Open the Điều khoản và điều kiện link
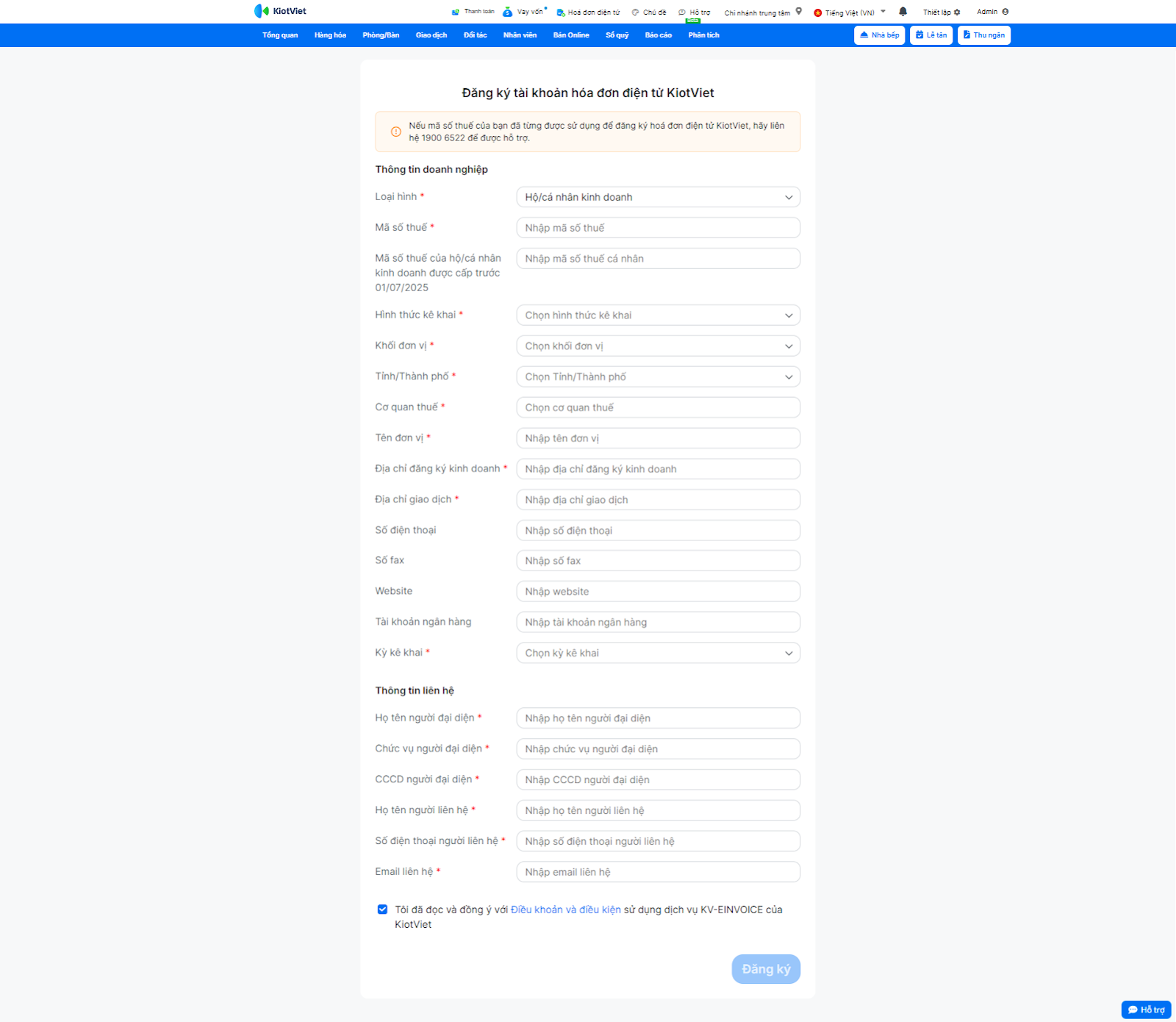The image size is (1176, 1022). (x=566, y=910)
